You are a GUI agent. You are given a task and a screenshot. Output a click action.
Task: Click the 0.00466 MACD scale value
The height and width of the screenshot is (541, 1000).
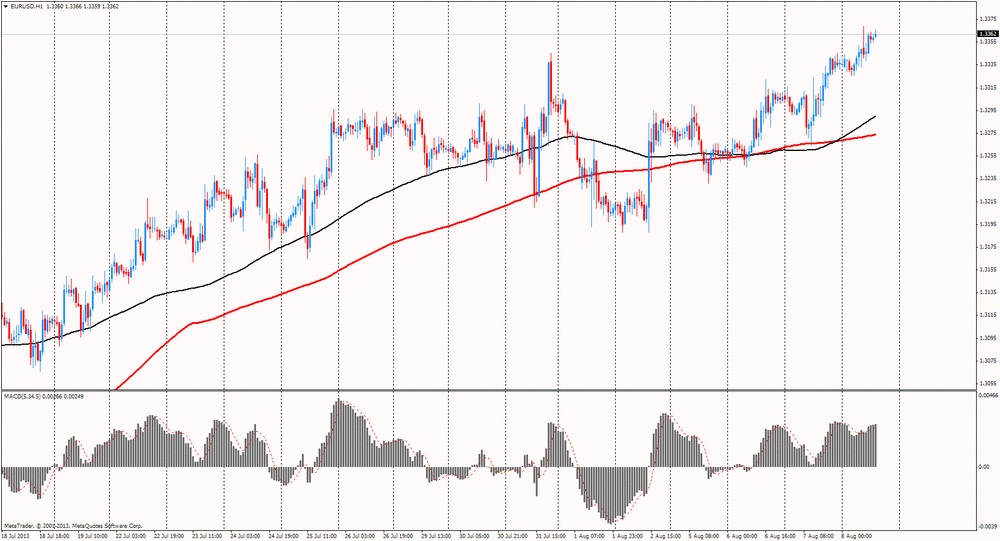point(988,396)
